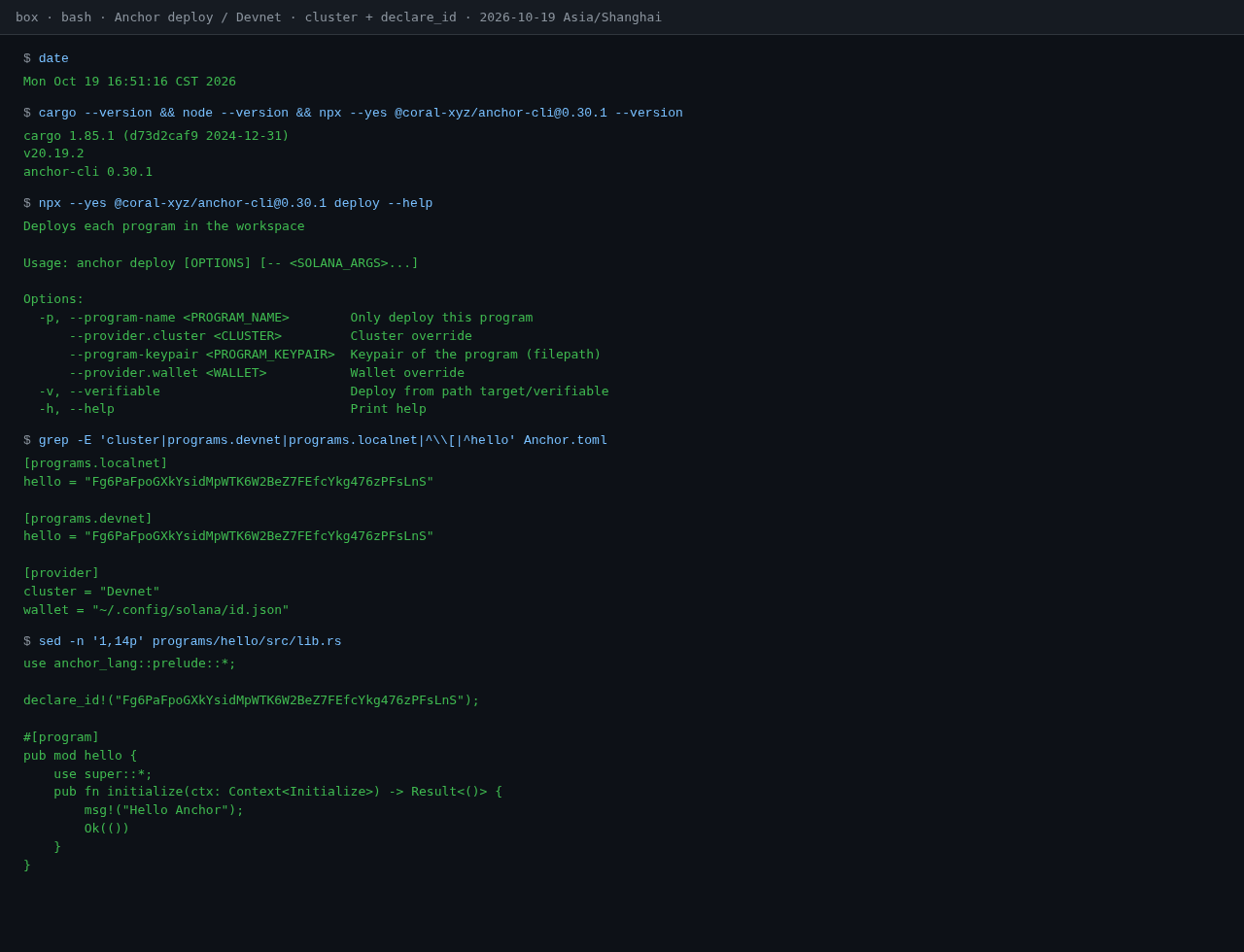Screen dimensions: 1244x952
Task: Click the hello entry under programs.devnet
Action: pyautogui.click(x=228, y=536)
